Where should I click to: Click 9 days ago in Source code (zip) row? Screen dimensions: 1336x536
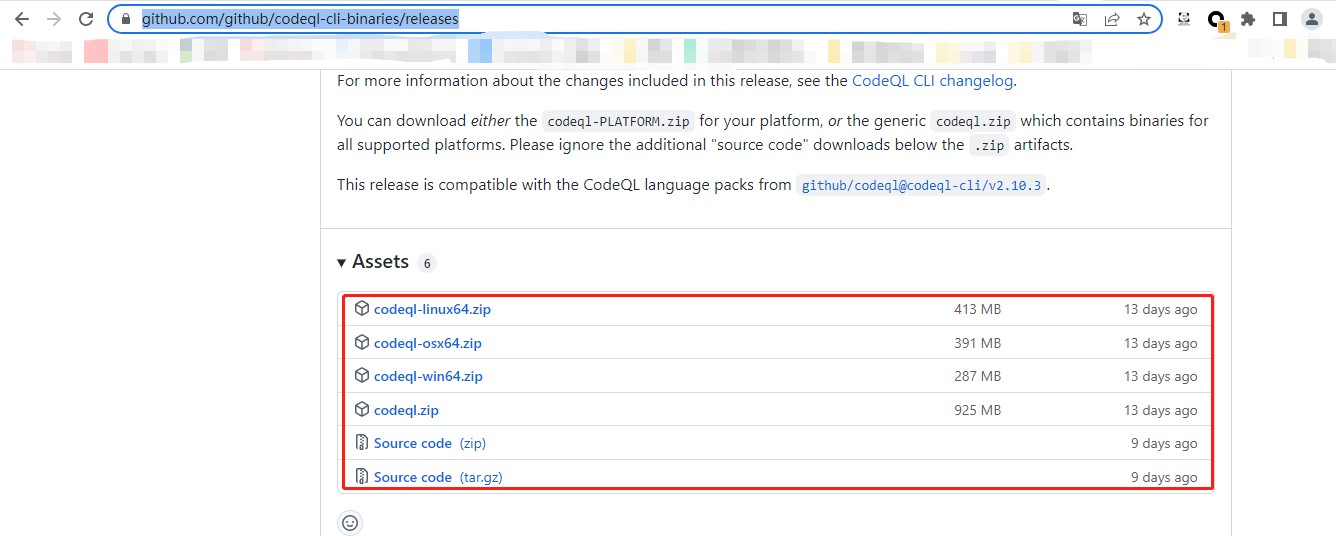point(1164,443)
